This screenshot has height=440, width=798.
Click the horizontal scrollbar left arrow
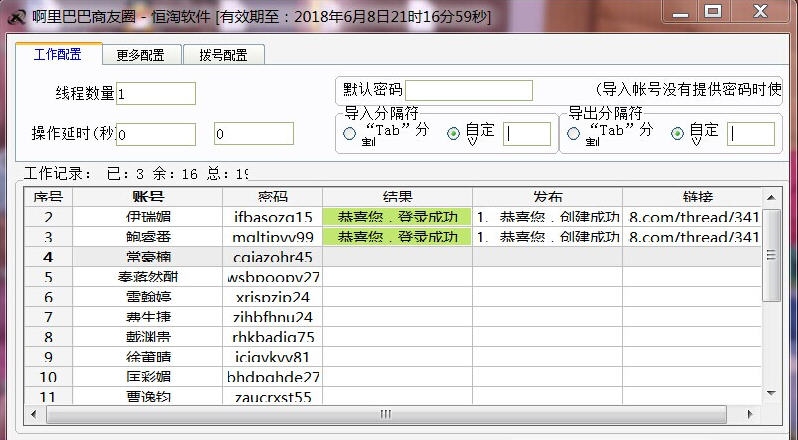[x=34, y=414]
